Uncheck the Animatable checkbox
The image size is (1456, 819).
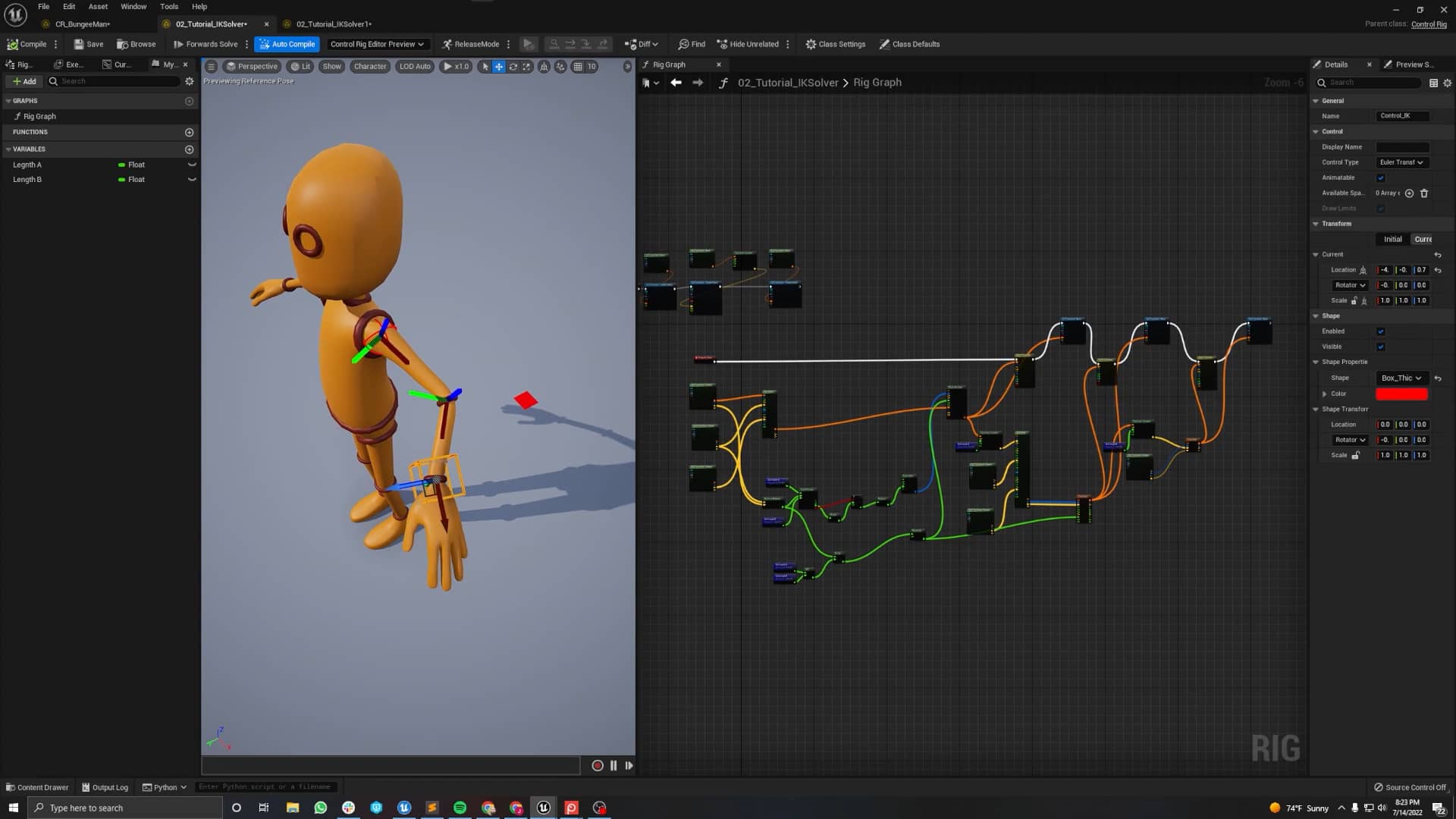click(x=1382, y=177)
